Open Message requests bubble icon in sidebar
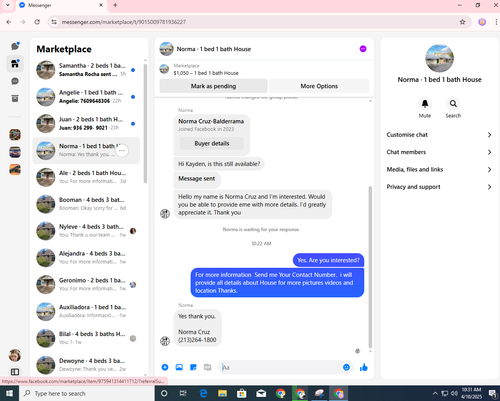This screenshot has height=401, width=500. pos(15,81)
